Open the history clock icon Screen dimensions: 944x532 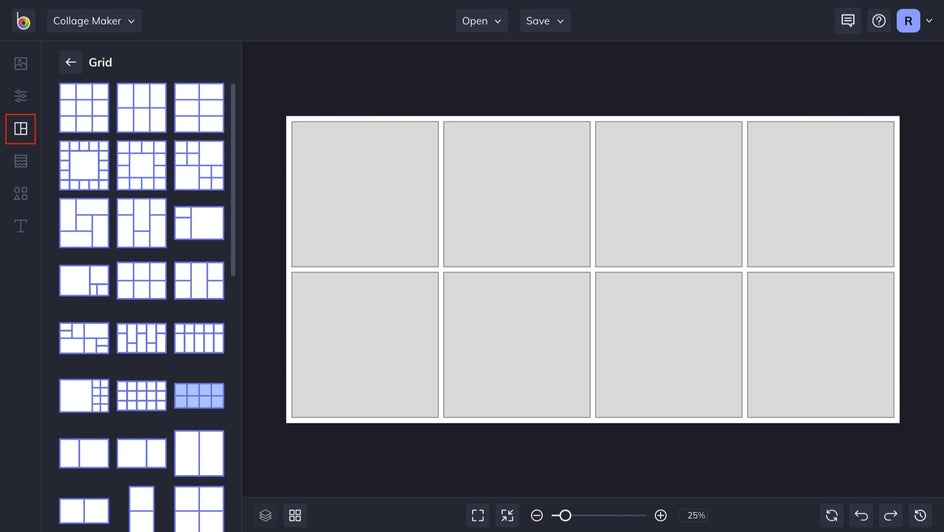pos(921,516)
